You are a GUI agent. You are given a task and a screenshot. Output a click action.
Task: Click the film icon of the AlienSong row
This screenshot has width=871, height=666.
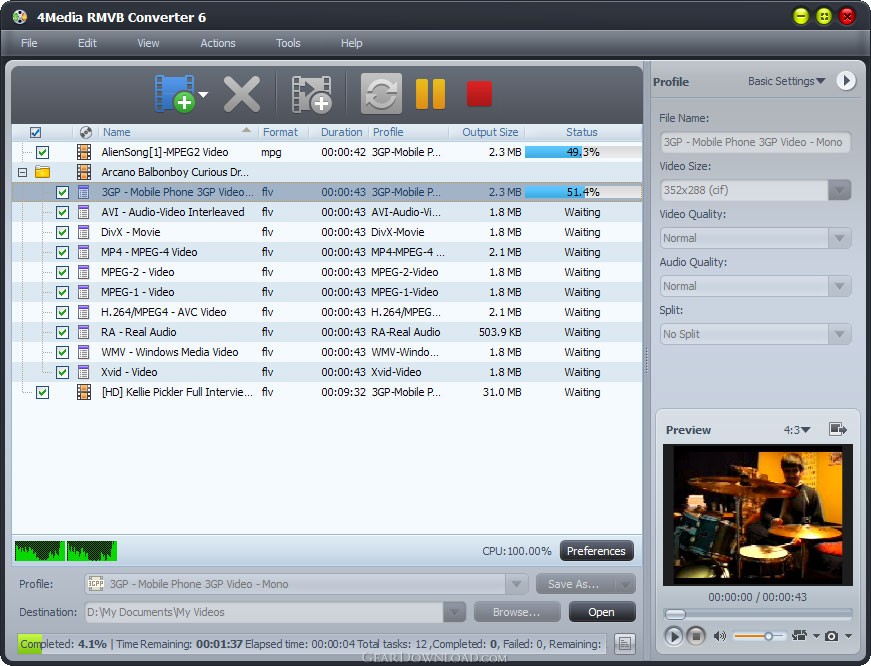pyautogui.click(x=84, y=152)
